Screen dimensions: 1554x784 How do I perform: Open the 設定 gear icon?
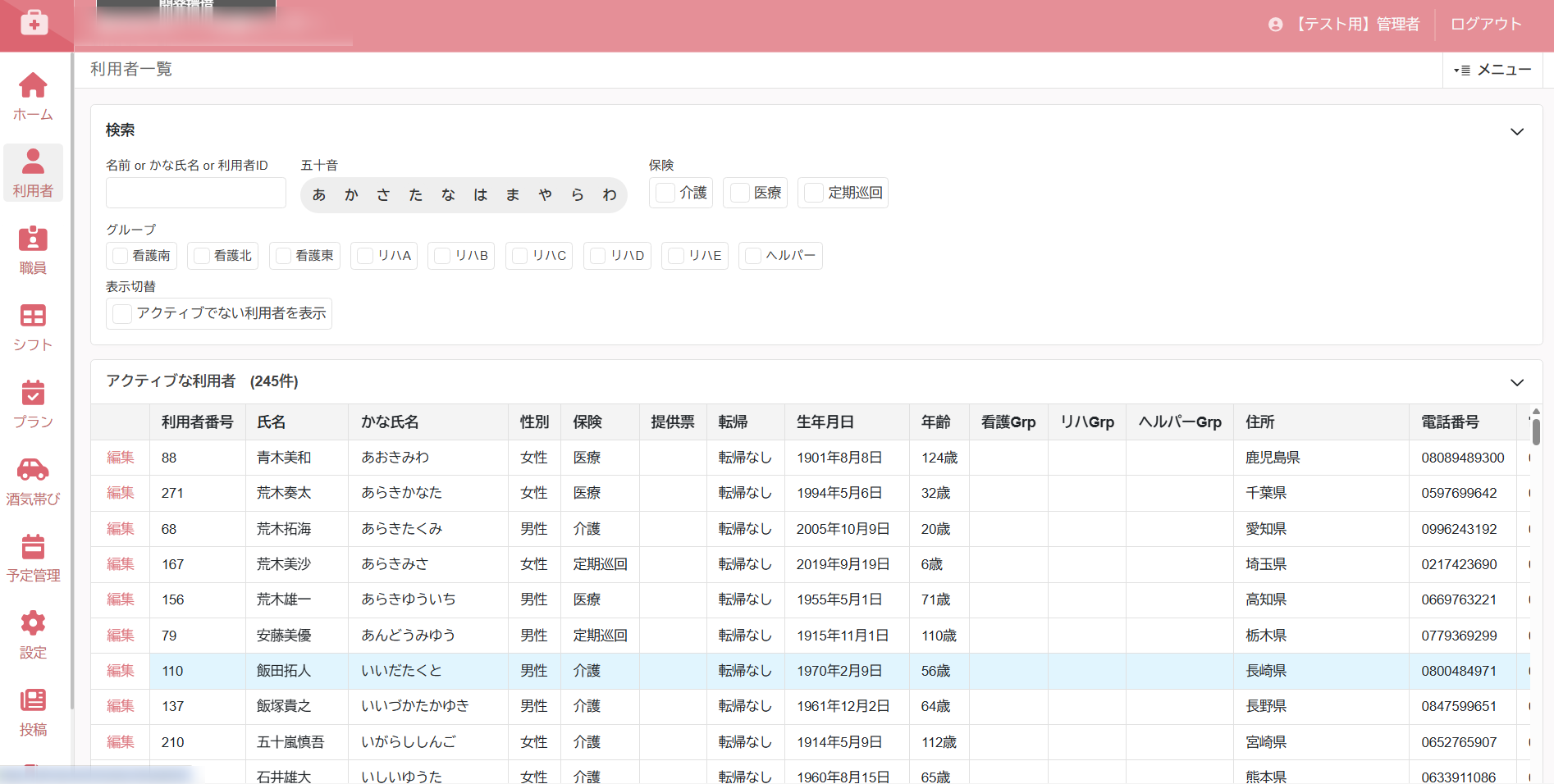[x=33, y=623]
